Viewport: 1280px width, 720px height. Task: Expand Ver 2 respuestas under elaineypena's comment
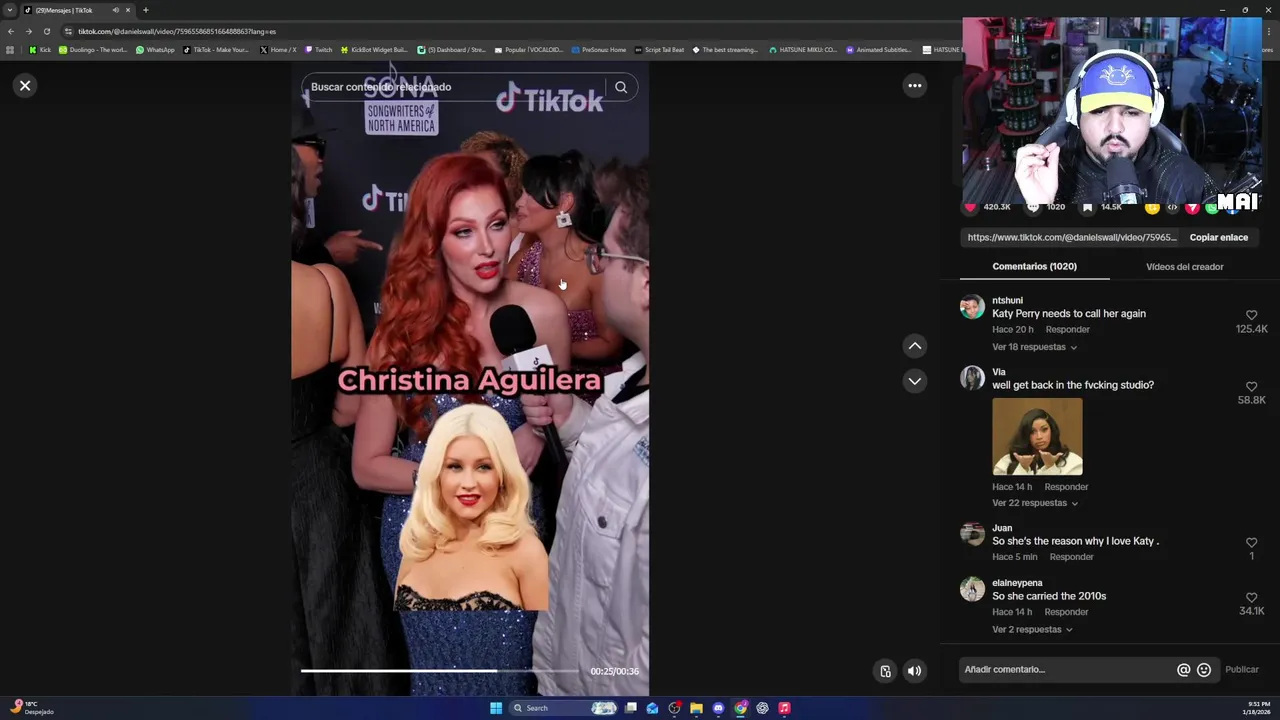pyautogui.click(x=1032, y=630)
